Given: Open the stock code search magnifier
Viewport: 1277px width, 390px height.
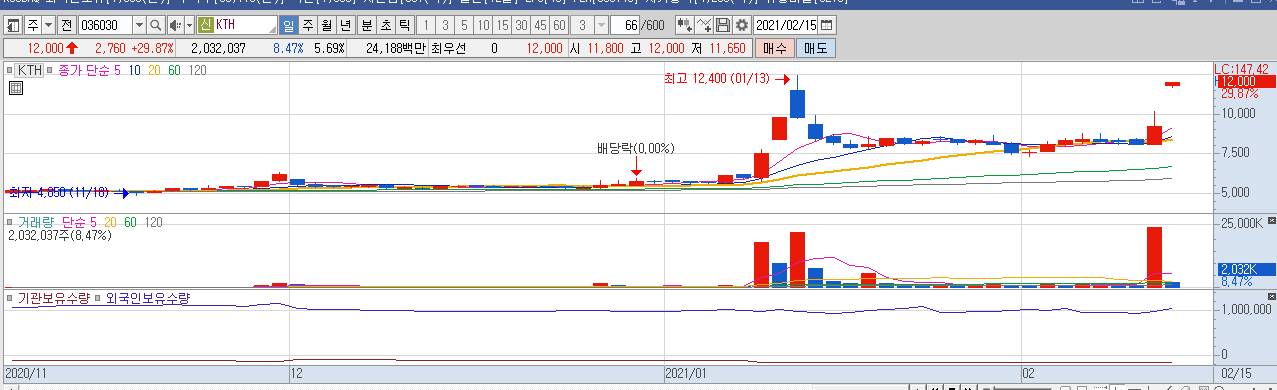Looking at the screenshot, I should pos(155,25).
